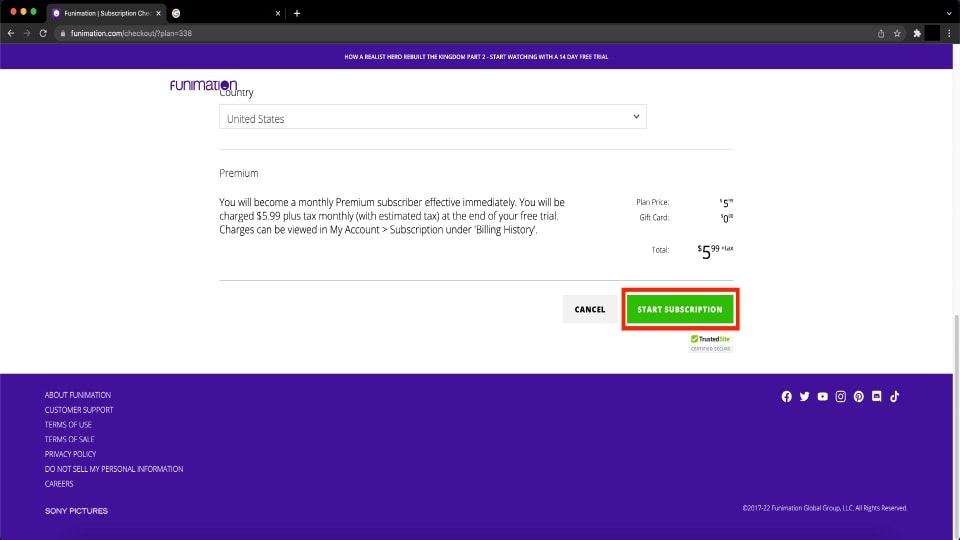The width and height of the screenshot is (960, 540).
Task: Click the Start Subscription button
Action: 680,309
